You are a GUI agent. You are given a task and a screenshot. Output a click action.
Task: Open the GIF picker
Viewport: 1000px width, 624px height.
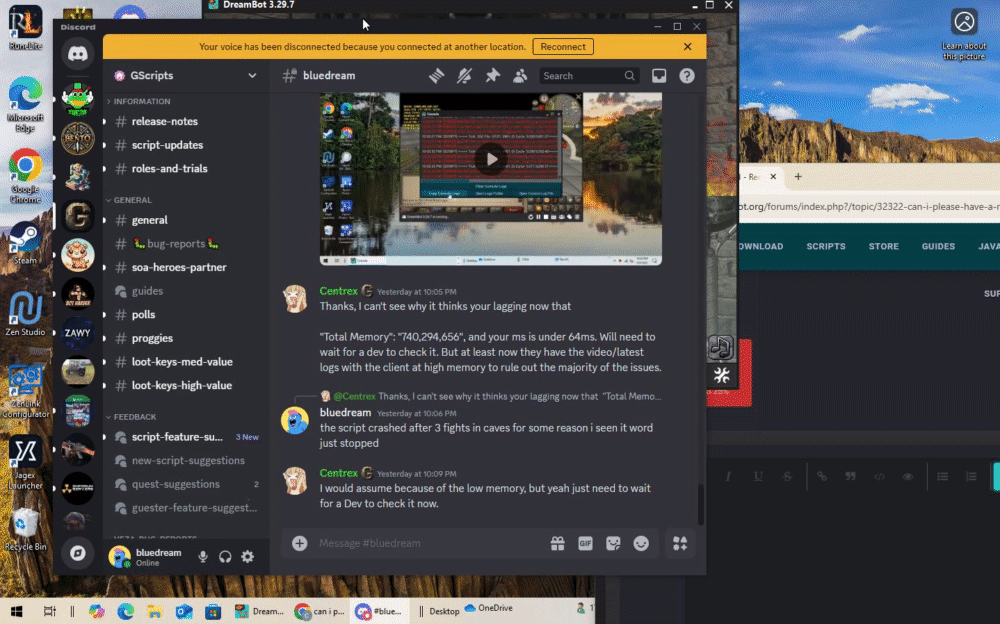coord(585,543)
